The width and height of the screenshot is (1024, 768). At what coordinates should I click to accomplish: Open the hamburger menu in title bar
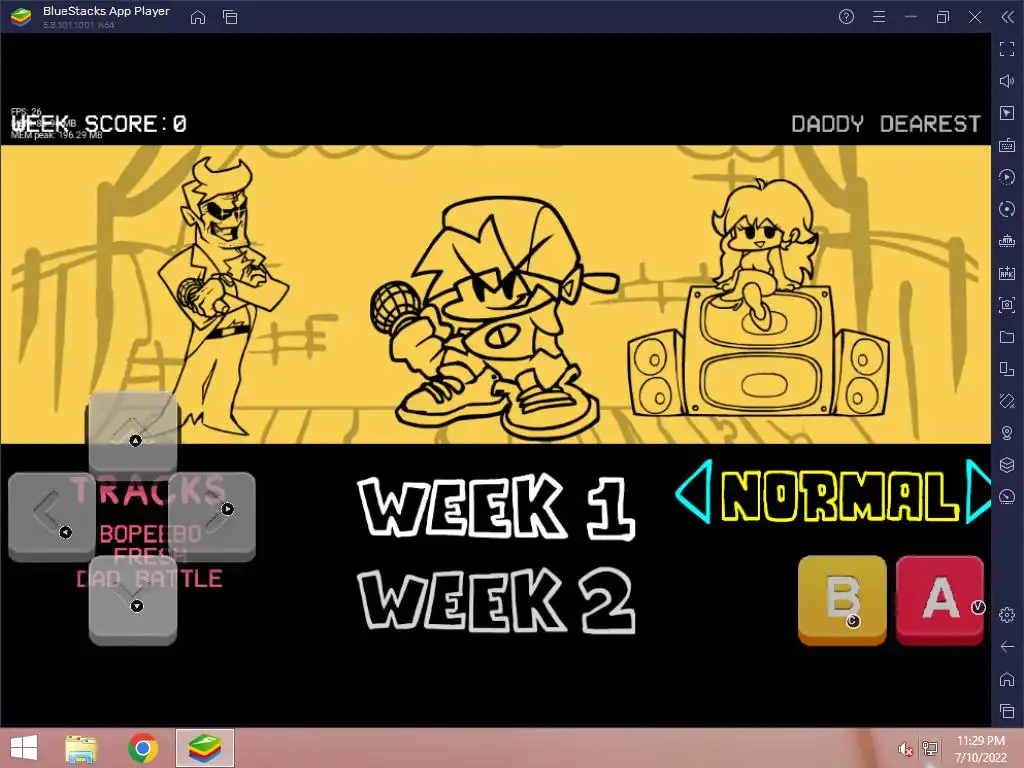(879, 17)
